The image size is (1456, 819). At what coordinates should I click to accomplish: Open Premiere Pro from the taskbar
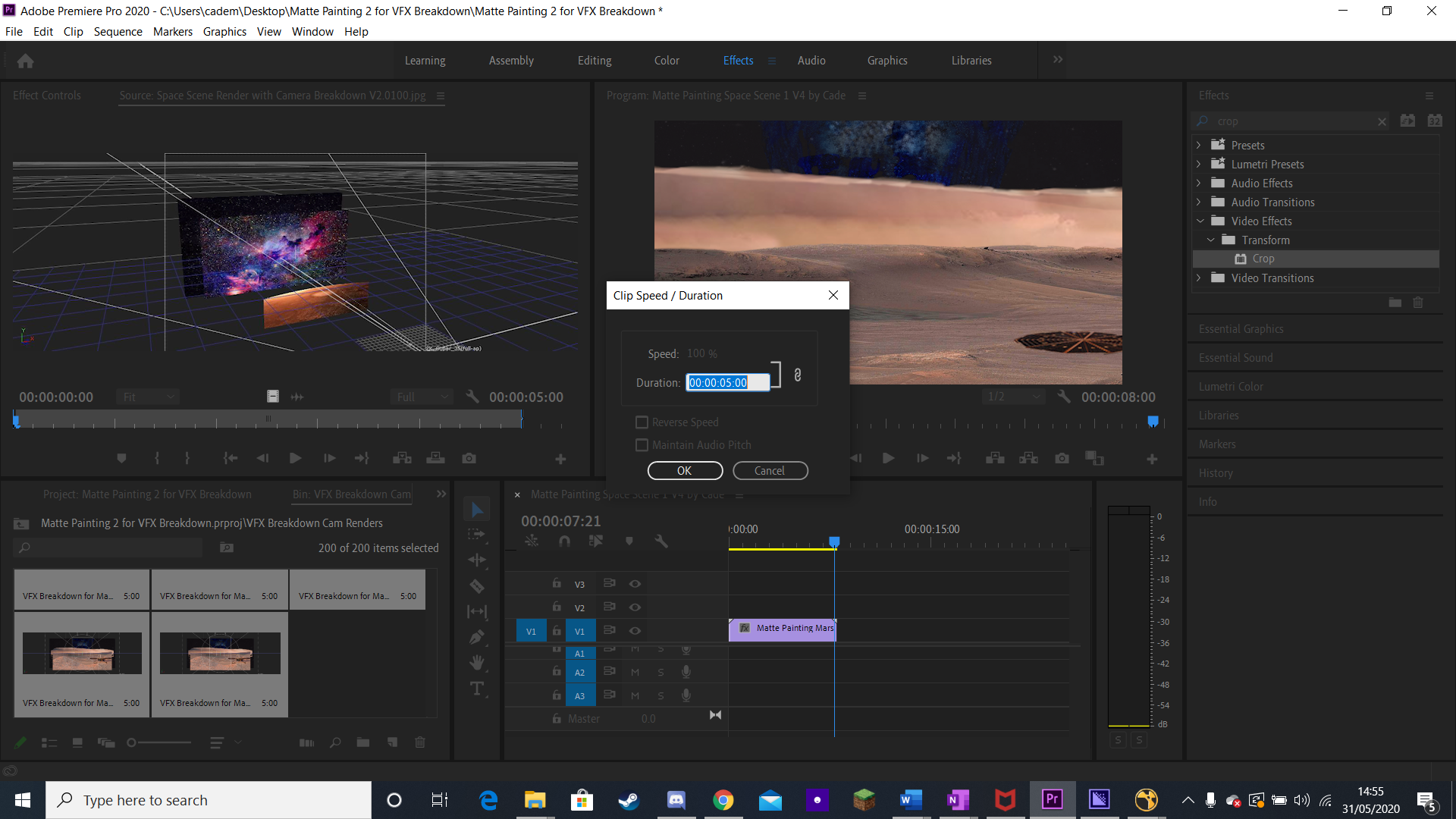(1053, 800)
